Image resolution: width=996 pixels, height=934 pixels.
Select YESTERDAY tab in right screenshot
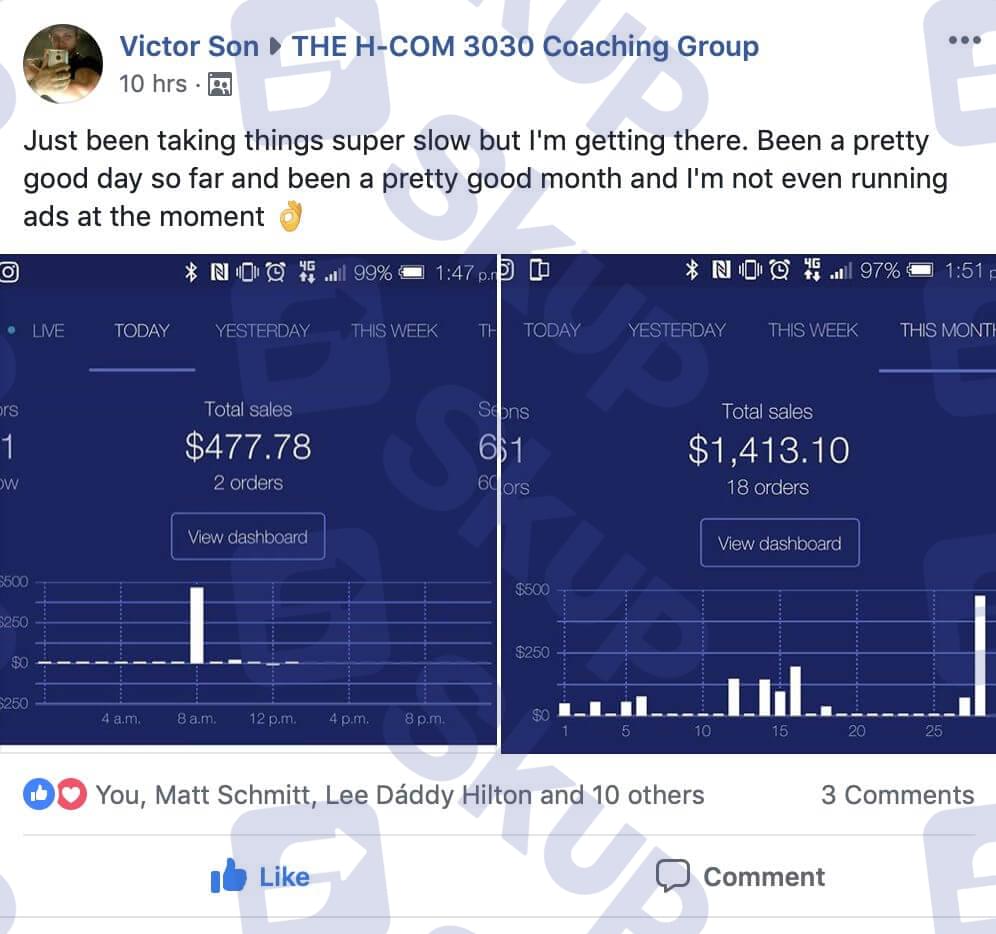coord(676,330)
